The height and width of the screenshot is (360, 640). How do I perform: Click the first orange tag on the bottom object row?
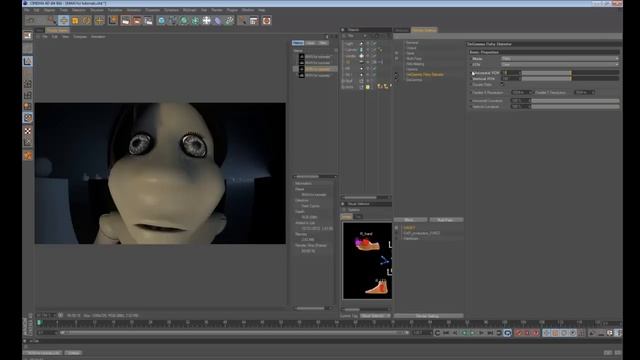(x=380, y=87)
